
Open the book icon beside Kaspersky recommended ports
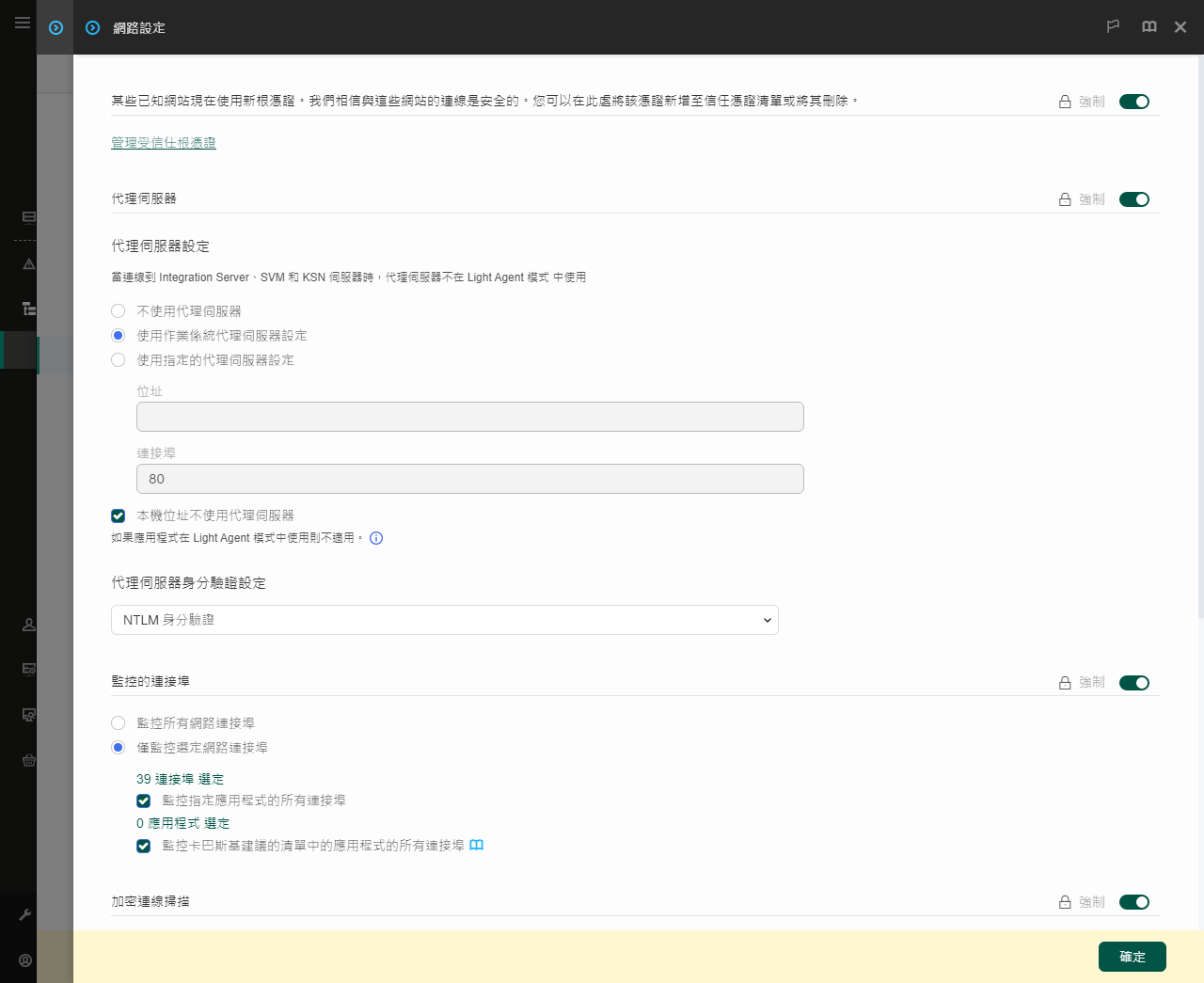476,845
